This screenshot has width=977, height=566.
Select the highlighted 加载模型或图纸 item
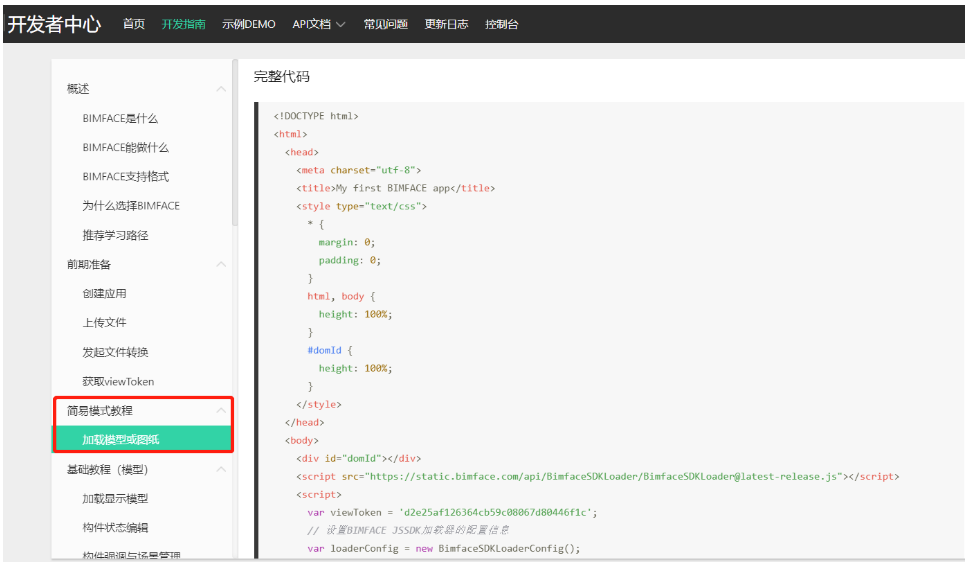[143, 439]
